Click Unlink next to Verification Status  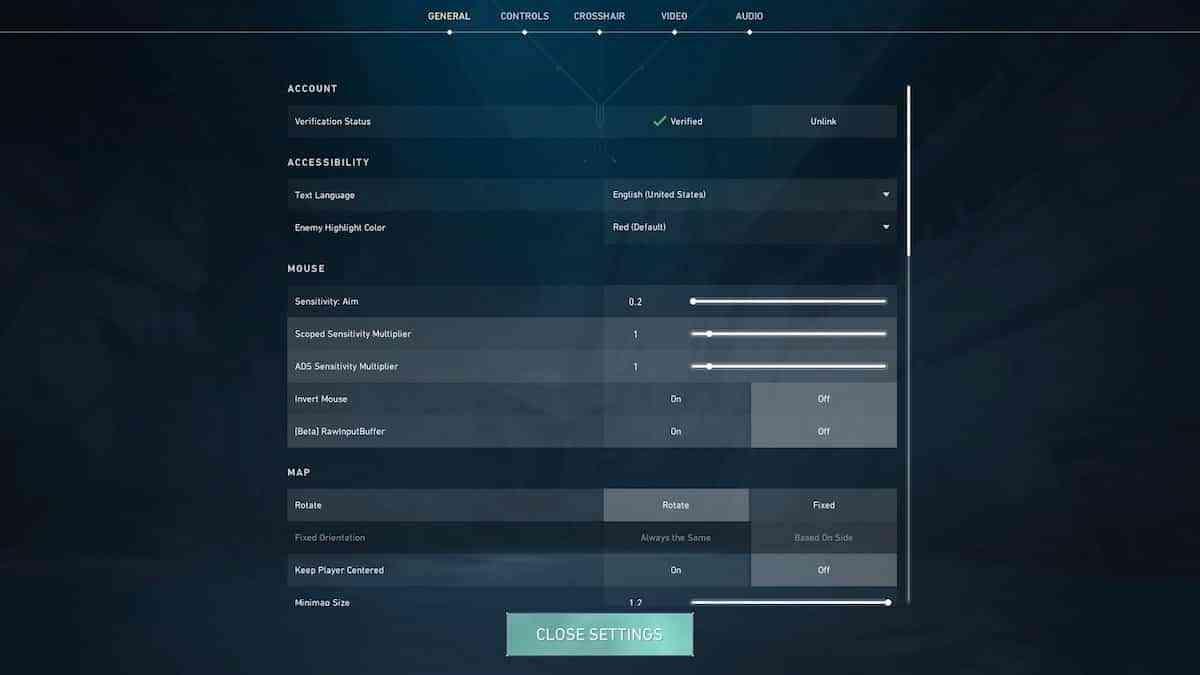point(823,121)
